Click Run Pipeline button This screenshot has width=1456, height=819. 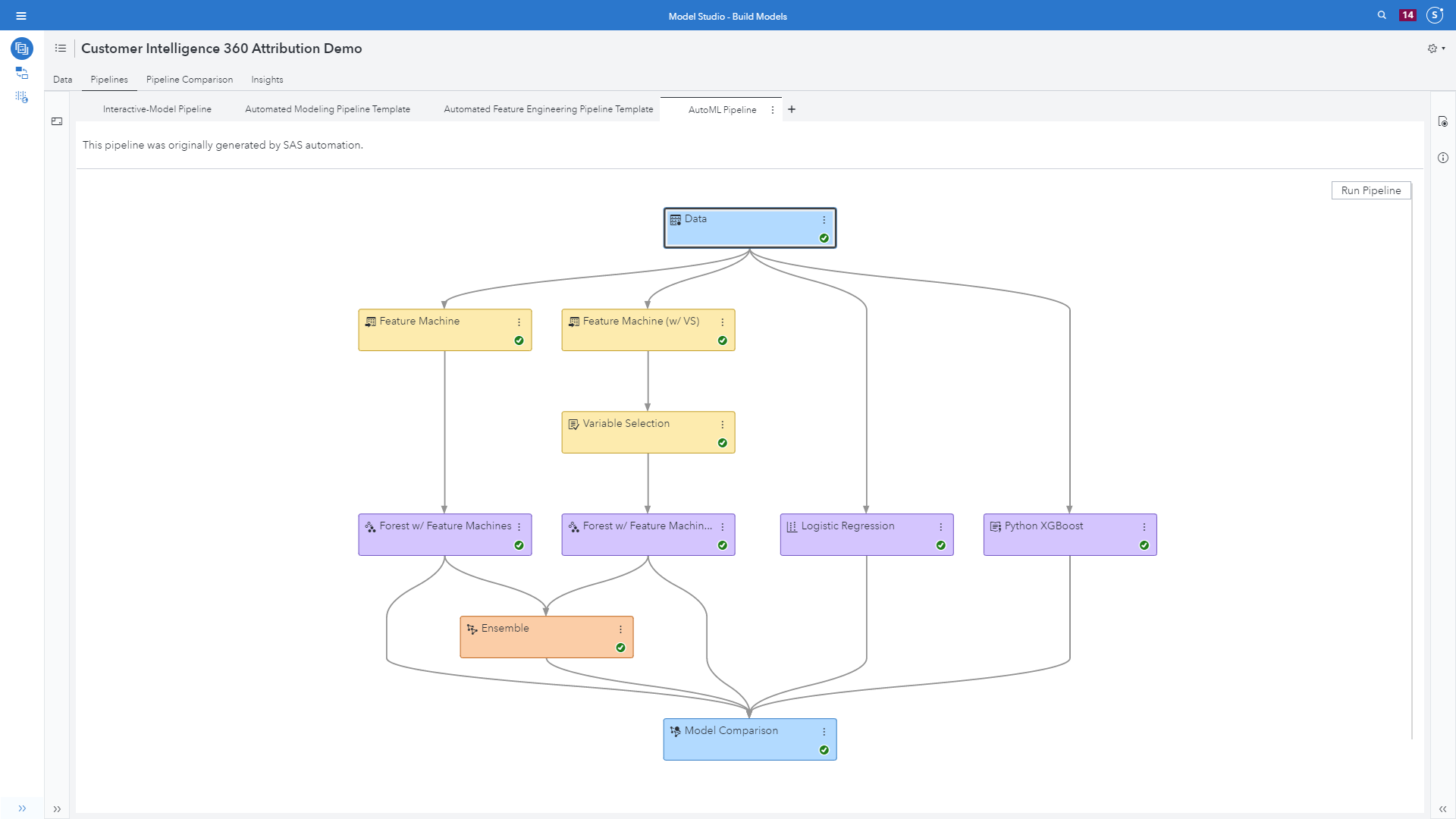(1370, 190)
